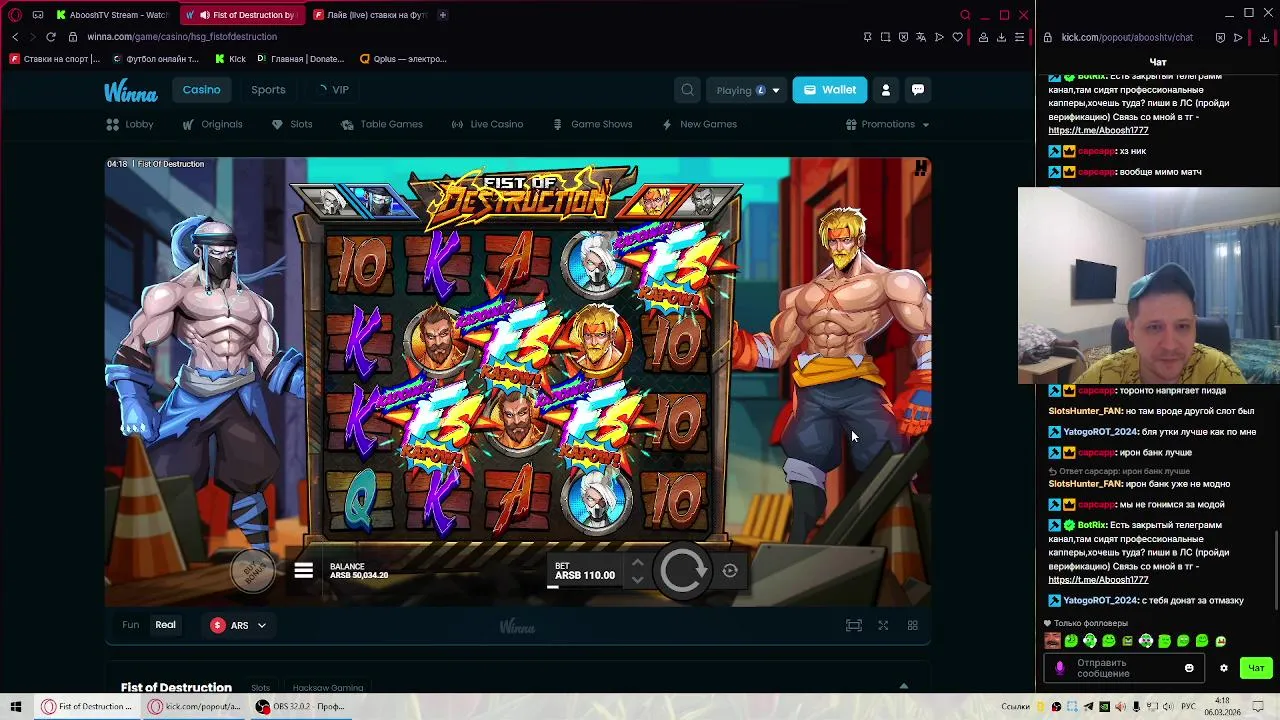Screen dimensions: 1280x720
Task: Go to the Lobby
Action: click(x=130, y=124)
